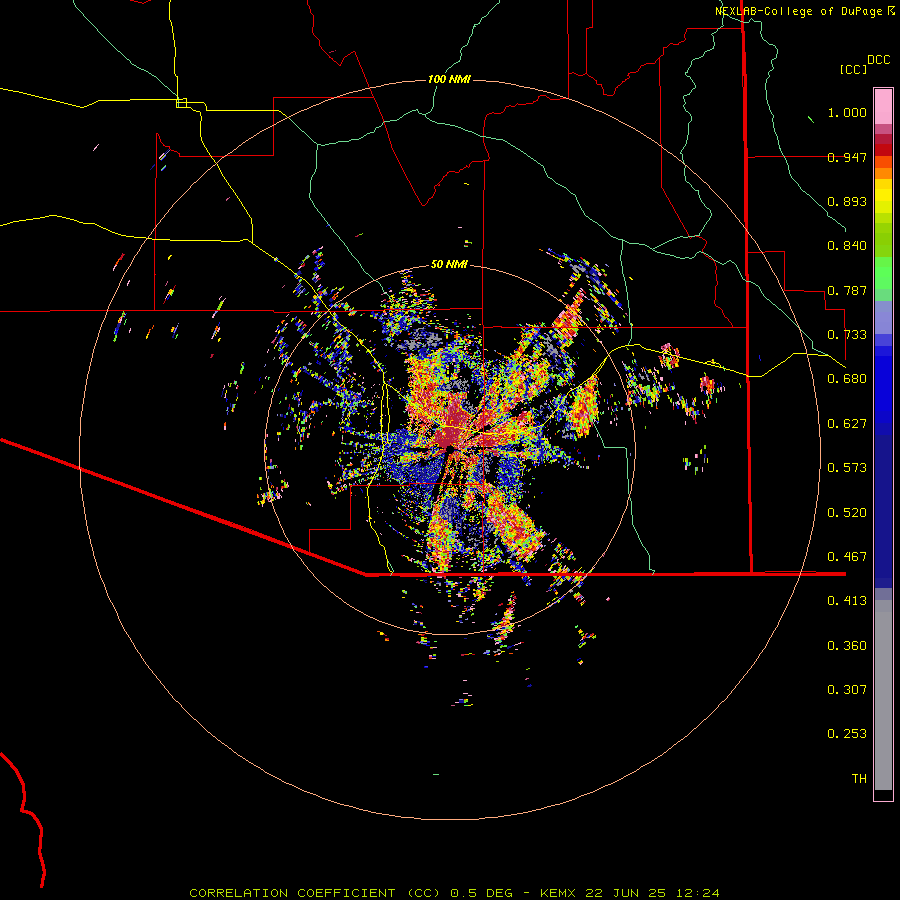Click the NEXLAB-College of DuPage watermark text

[798, 11]
